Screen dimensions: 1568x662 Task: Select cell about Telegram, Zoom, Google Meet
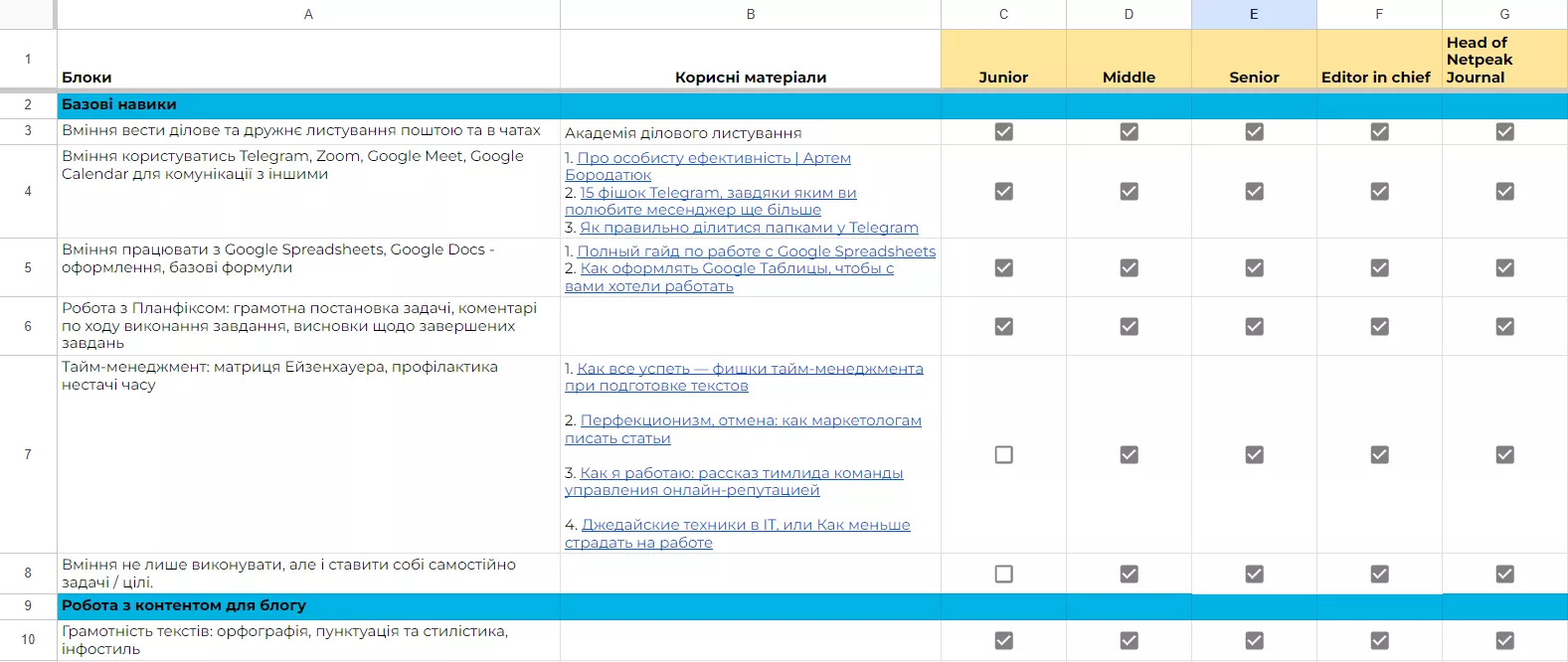(308, 191)
